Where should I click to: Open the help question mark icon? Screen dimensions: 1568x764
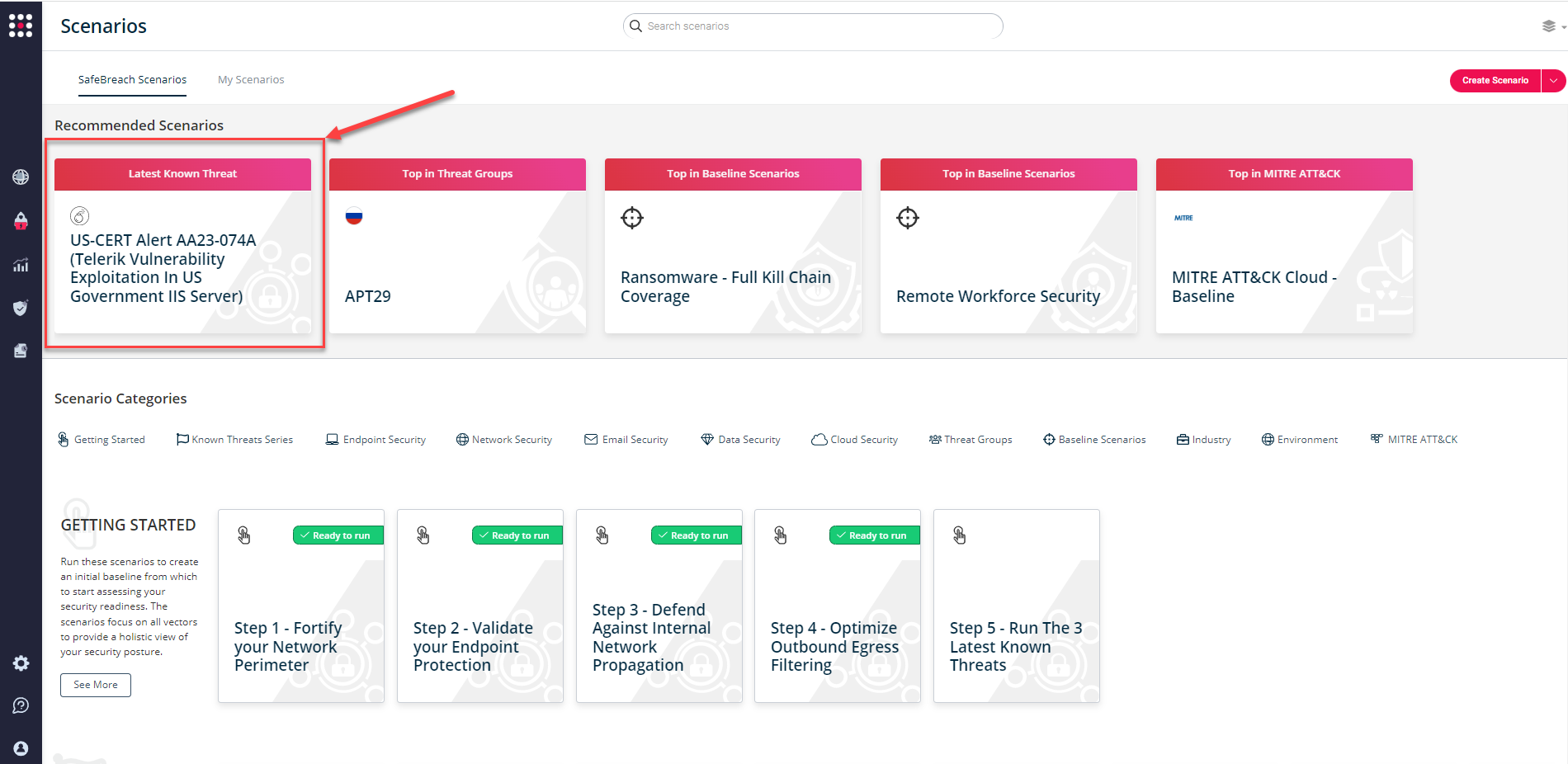tap(21, 705)
